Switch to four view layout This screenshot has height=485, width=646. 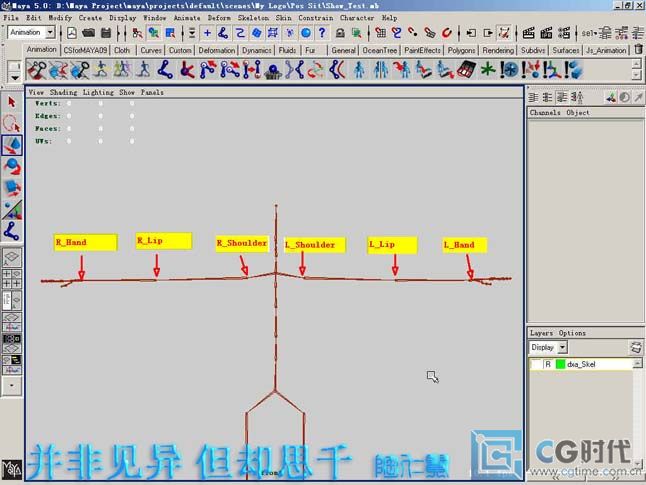12,279
